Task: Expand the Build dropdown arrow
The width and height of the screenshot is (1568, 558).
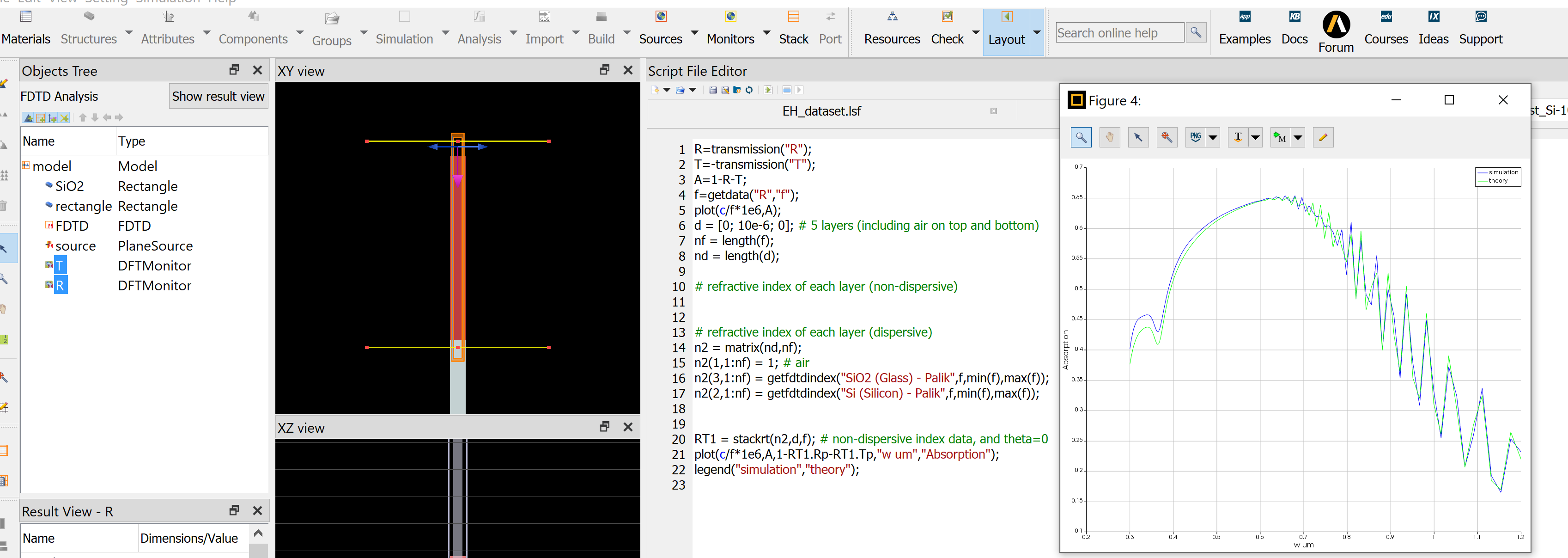Action: point(626,32)
